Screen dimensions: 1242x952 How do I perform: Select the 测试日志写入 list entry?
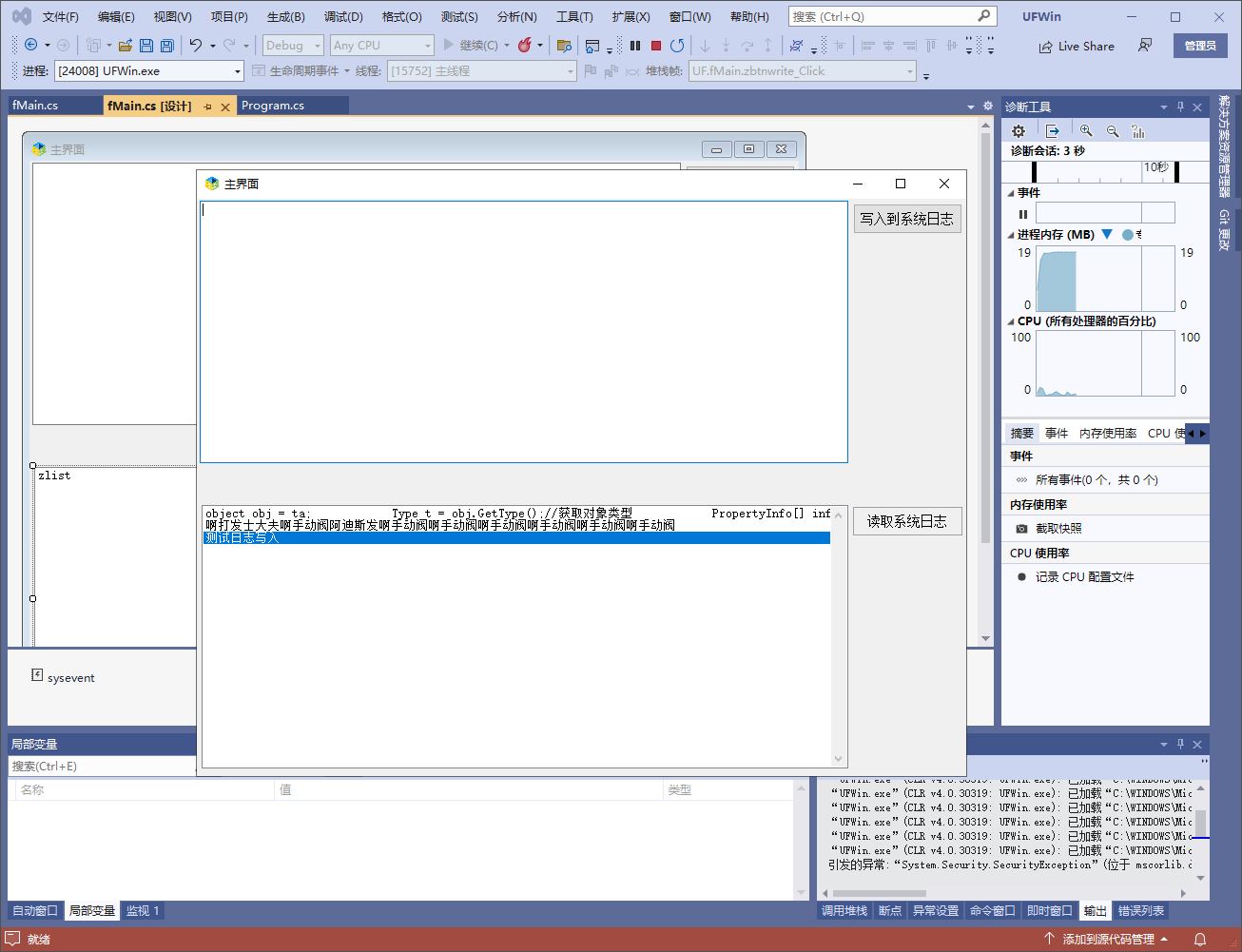click(x=517, y=538)
